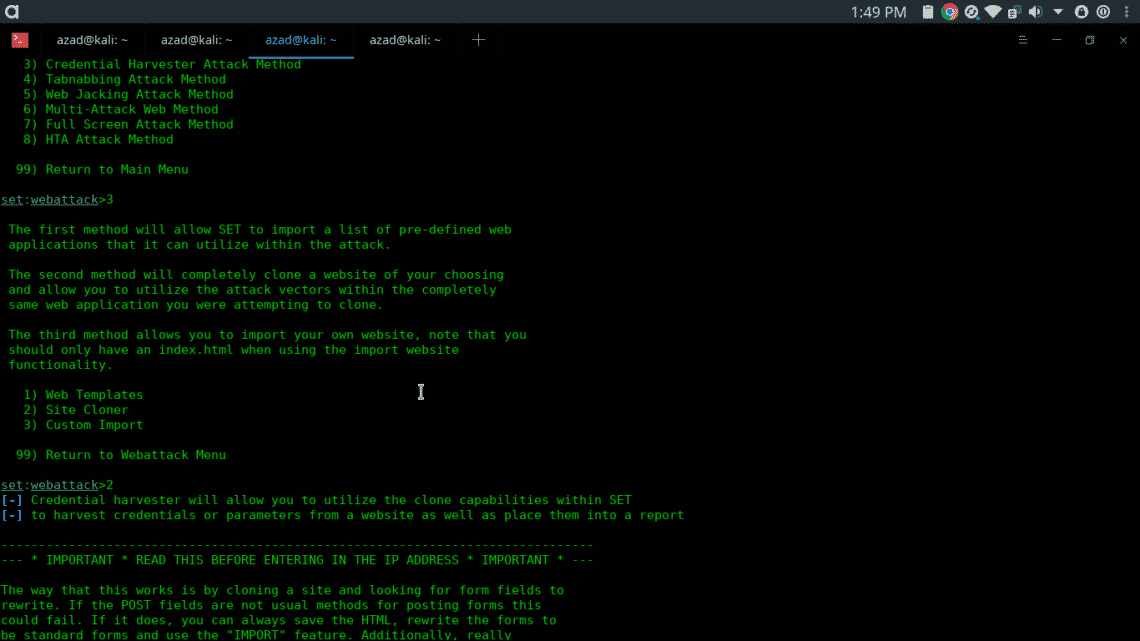Click 'should only have an index.html' line

point(233,350)
